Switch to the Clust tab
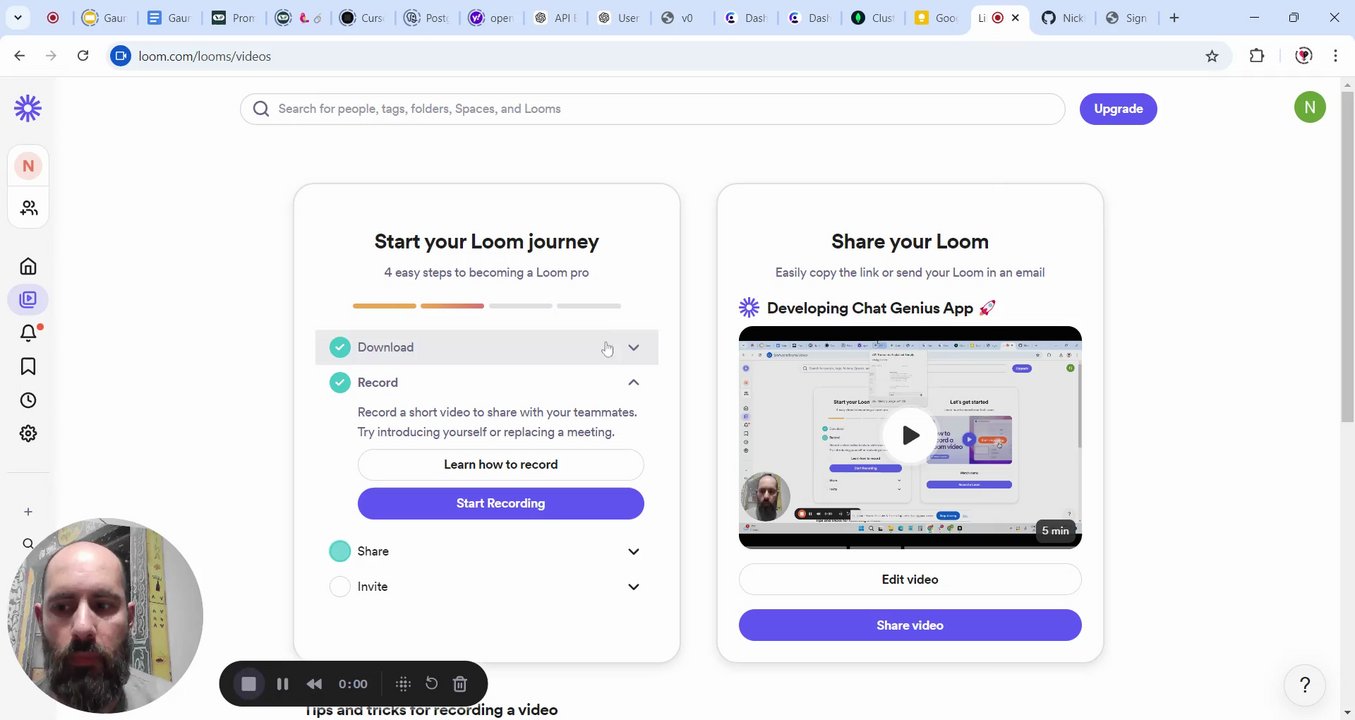This screenshot has height=720, width=1355. click(871, 18)
